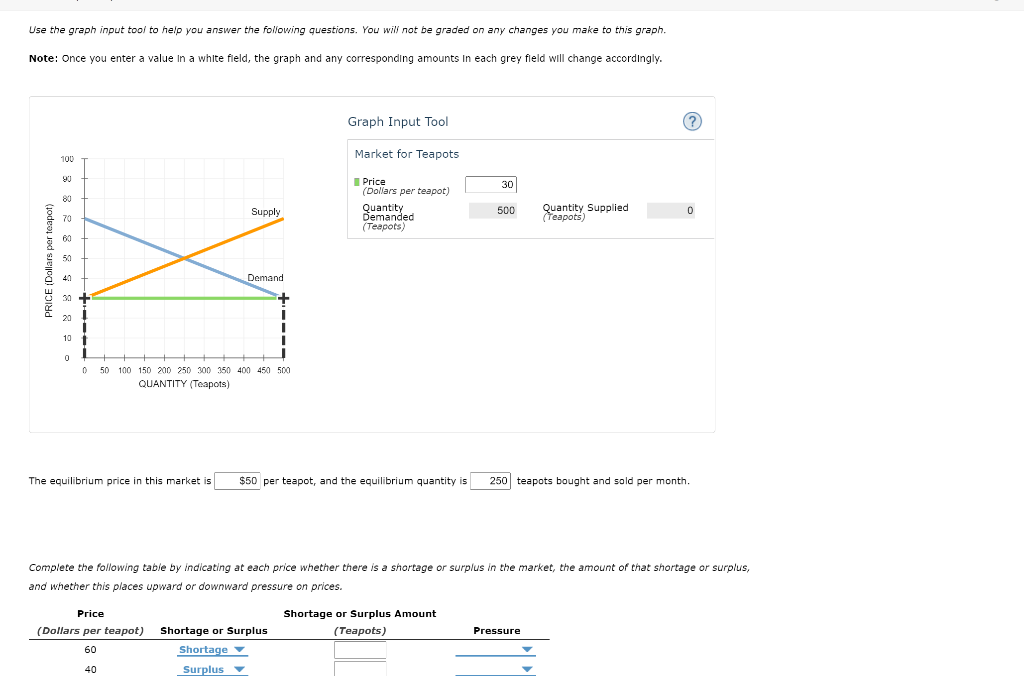This screenshot has height=676, width=1024.
Task: Click the green Price legend square
Action: 356,181
